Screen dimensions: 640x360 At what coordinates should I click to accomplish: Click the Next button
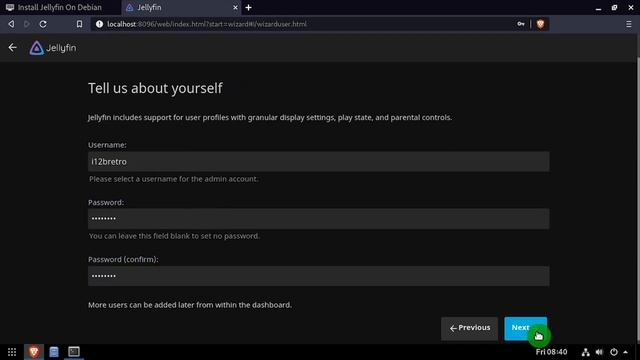pos(525,328)
